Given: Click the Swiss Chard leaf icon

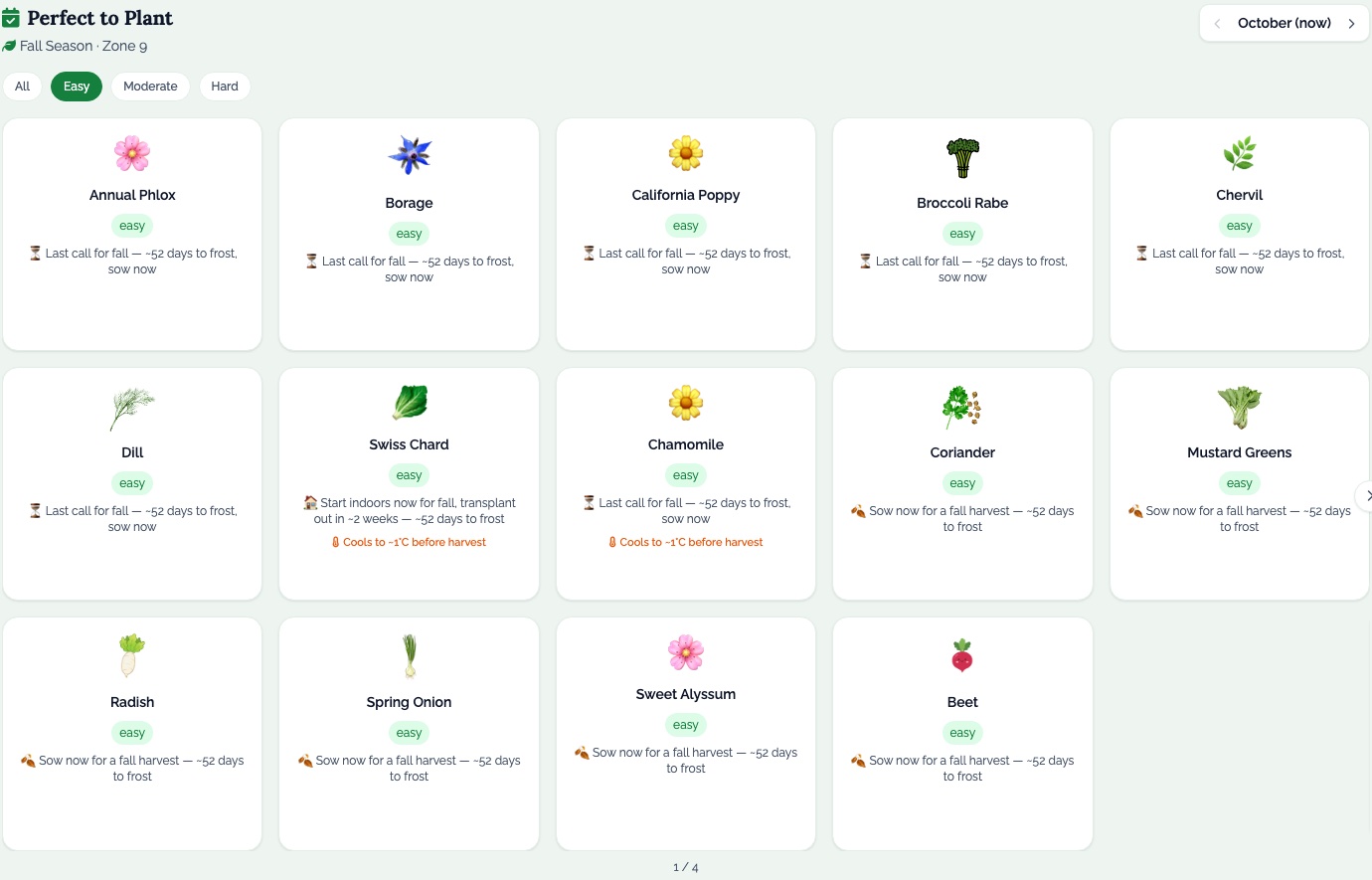Looking at the screenshot, I should [409, 403].
